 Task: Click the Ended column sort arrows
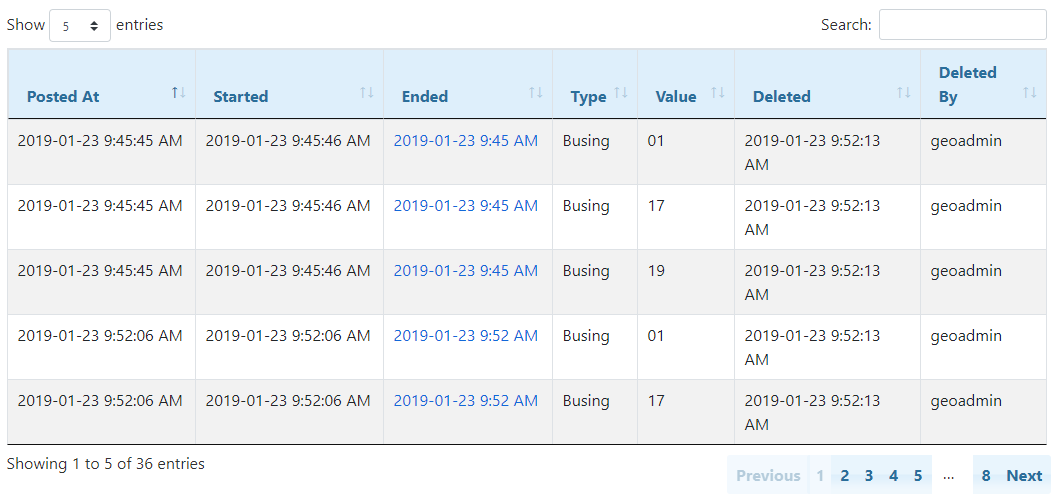coord(535,92)
